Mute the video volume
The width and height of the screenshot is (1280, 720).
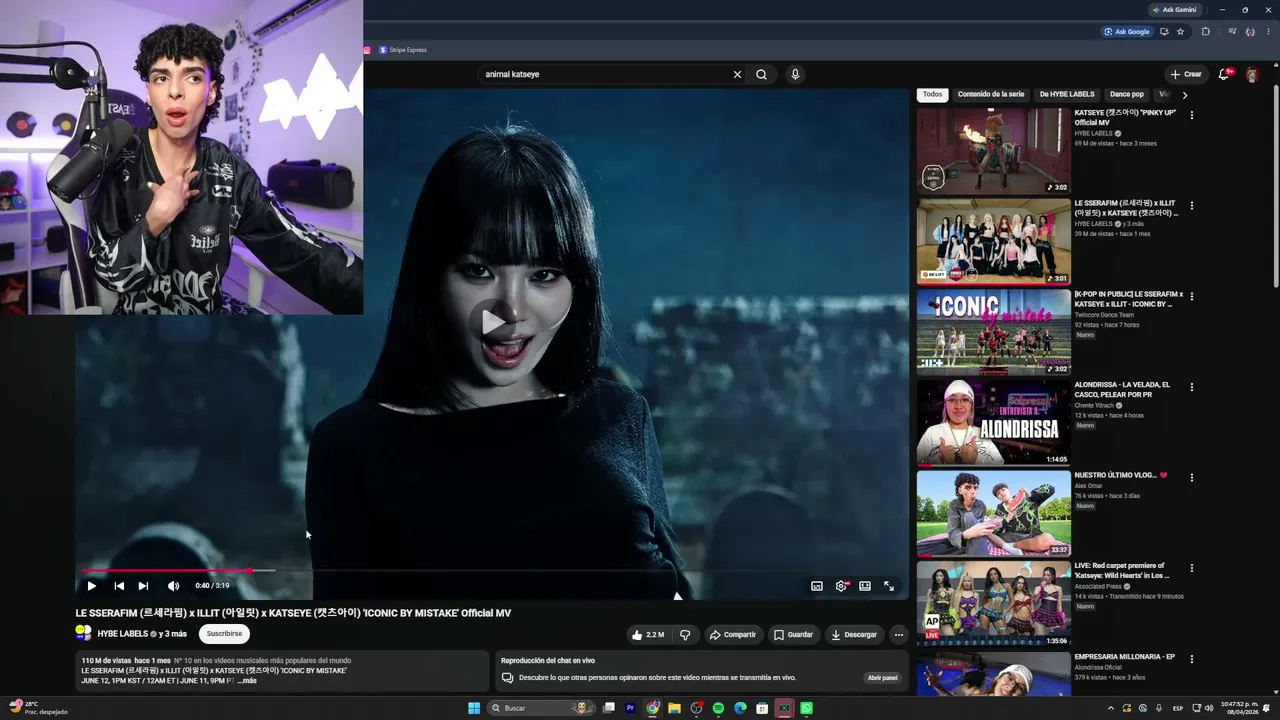[x=173, y=586]
